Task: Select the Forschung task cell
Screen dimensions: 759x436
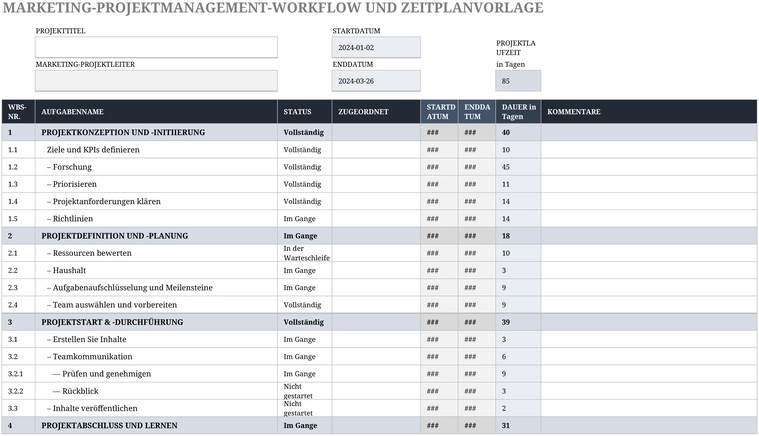Action: tap(156, 167)
